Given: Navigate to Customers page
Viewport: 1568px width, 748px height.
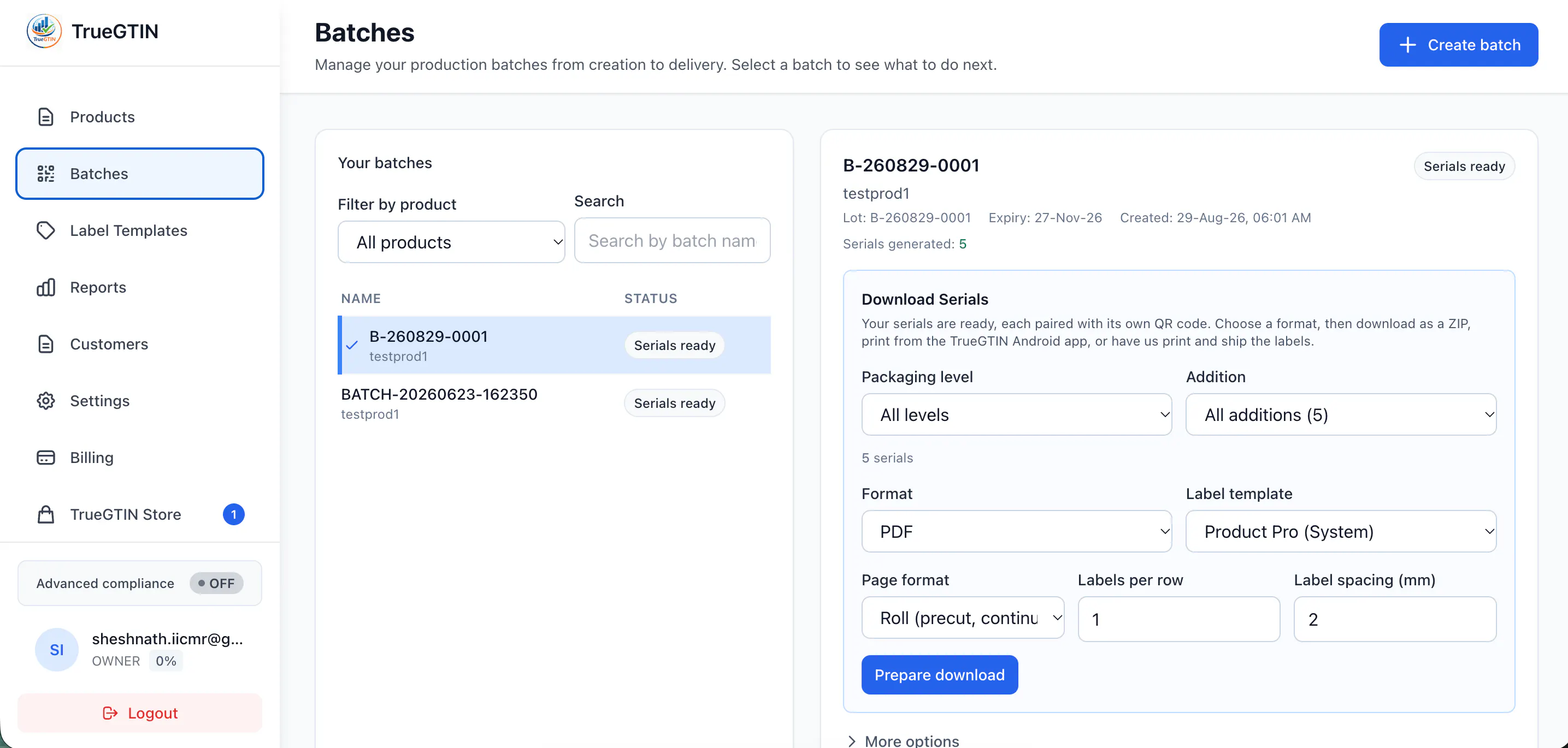Looking at the screenshot, I should point(140,344).
